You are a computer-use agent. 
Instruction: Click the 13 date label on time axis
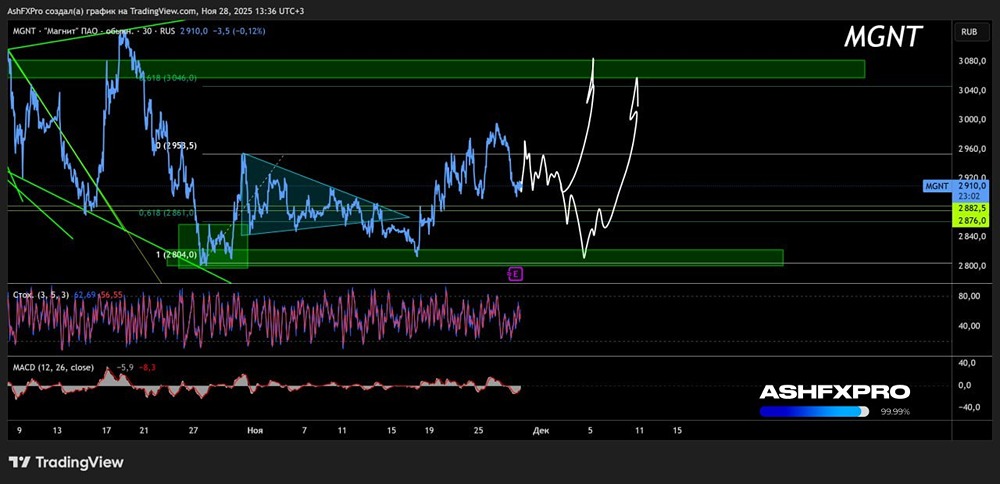(57, 430)
